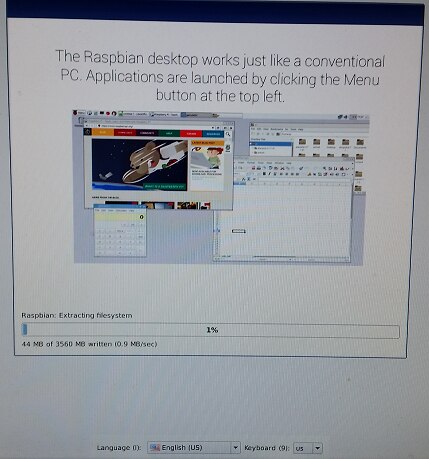Click the 1% installation progress bar

click(211, 330)
